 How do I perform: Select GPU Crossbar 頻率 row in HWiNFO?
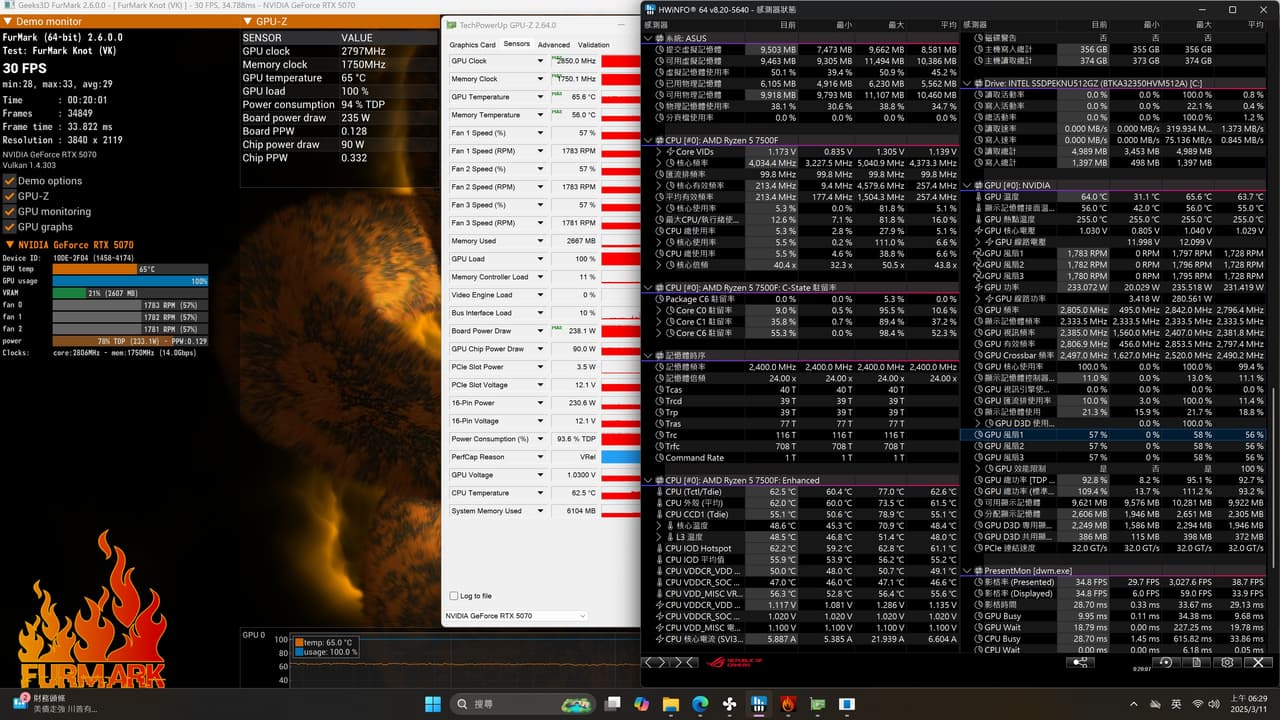(x=1113, y=356)
